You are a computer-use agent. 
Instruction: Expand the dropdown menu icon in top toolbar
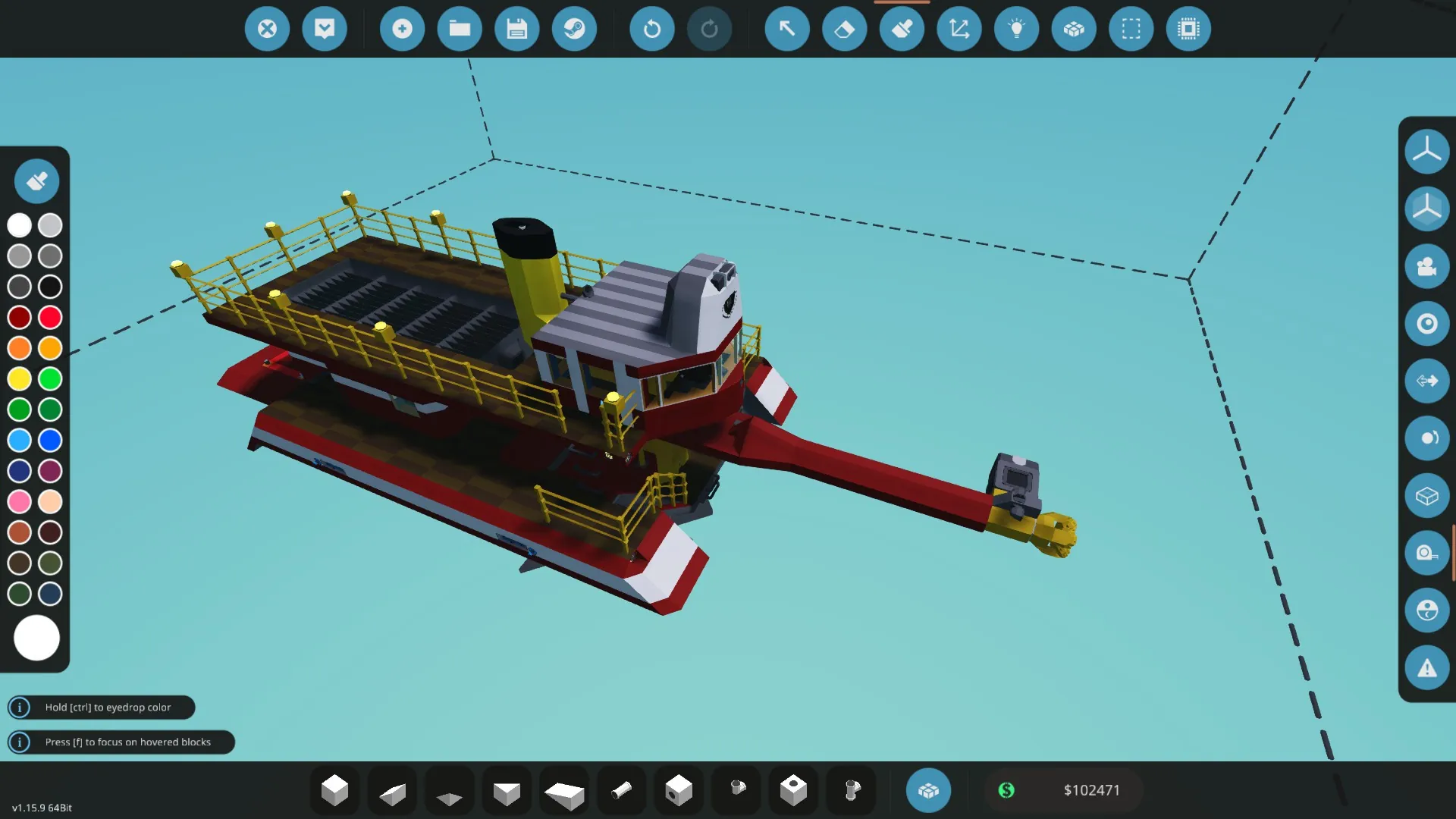pos(325,29)
